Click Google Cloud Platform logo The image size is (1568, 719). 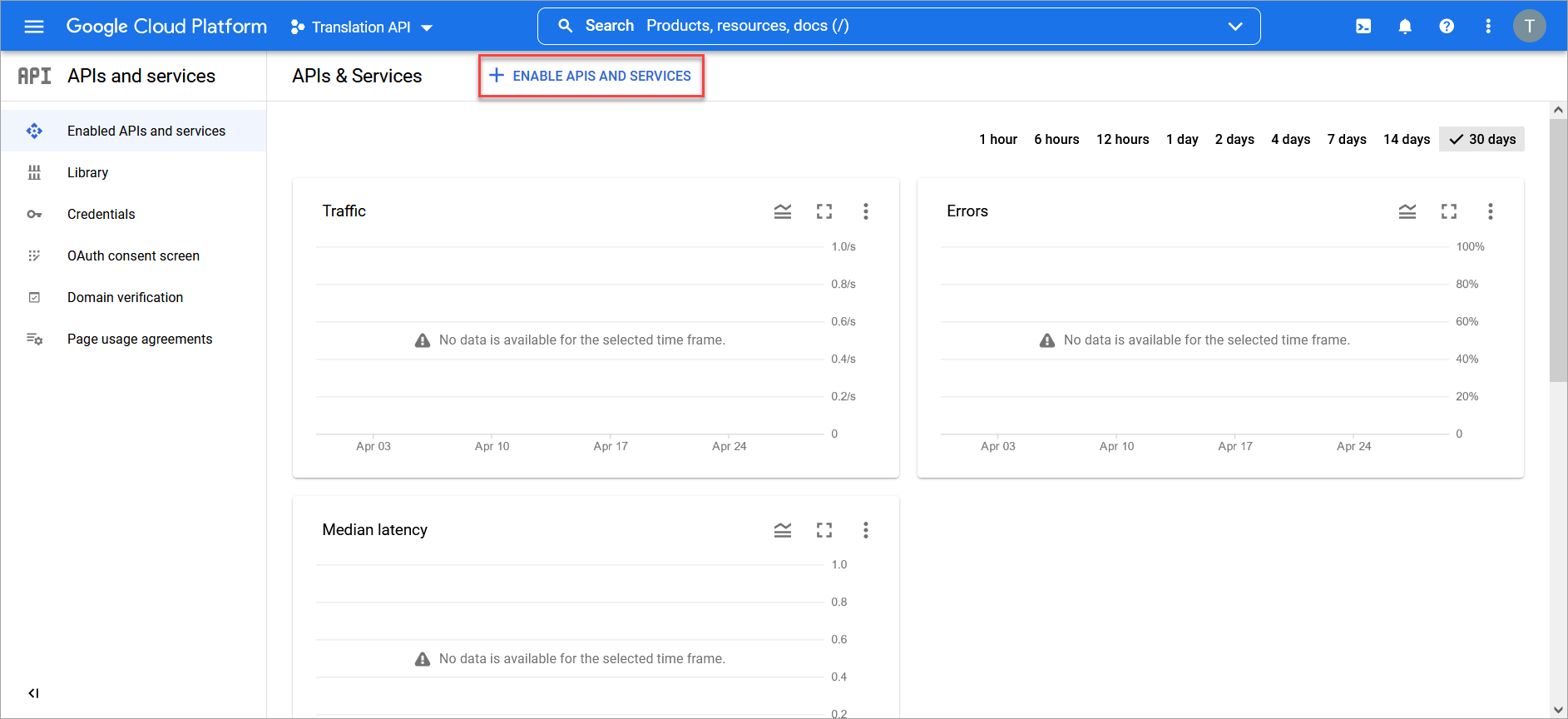[x=166, y=27]
